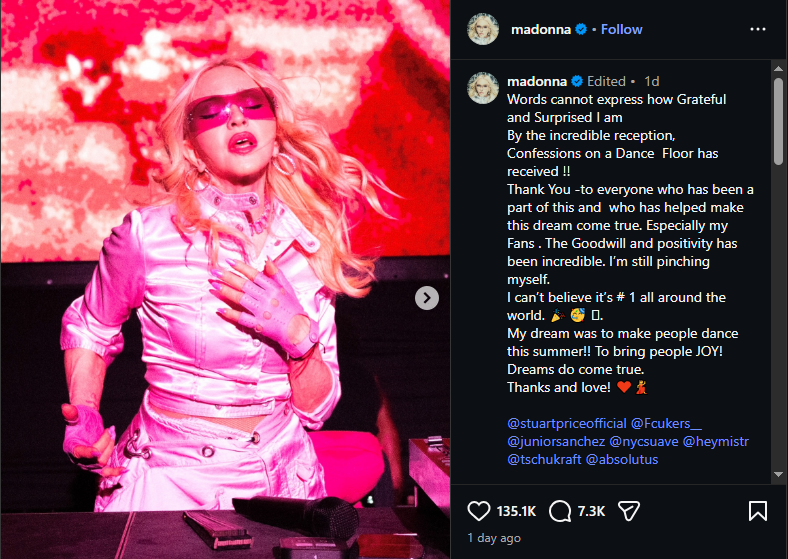
Task: Open the three-dot more options menu
Action: coord(758,29)
